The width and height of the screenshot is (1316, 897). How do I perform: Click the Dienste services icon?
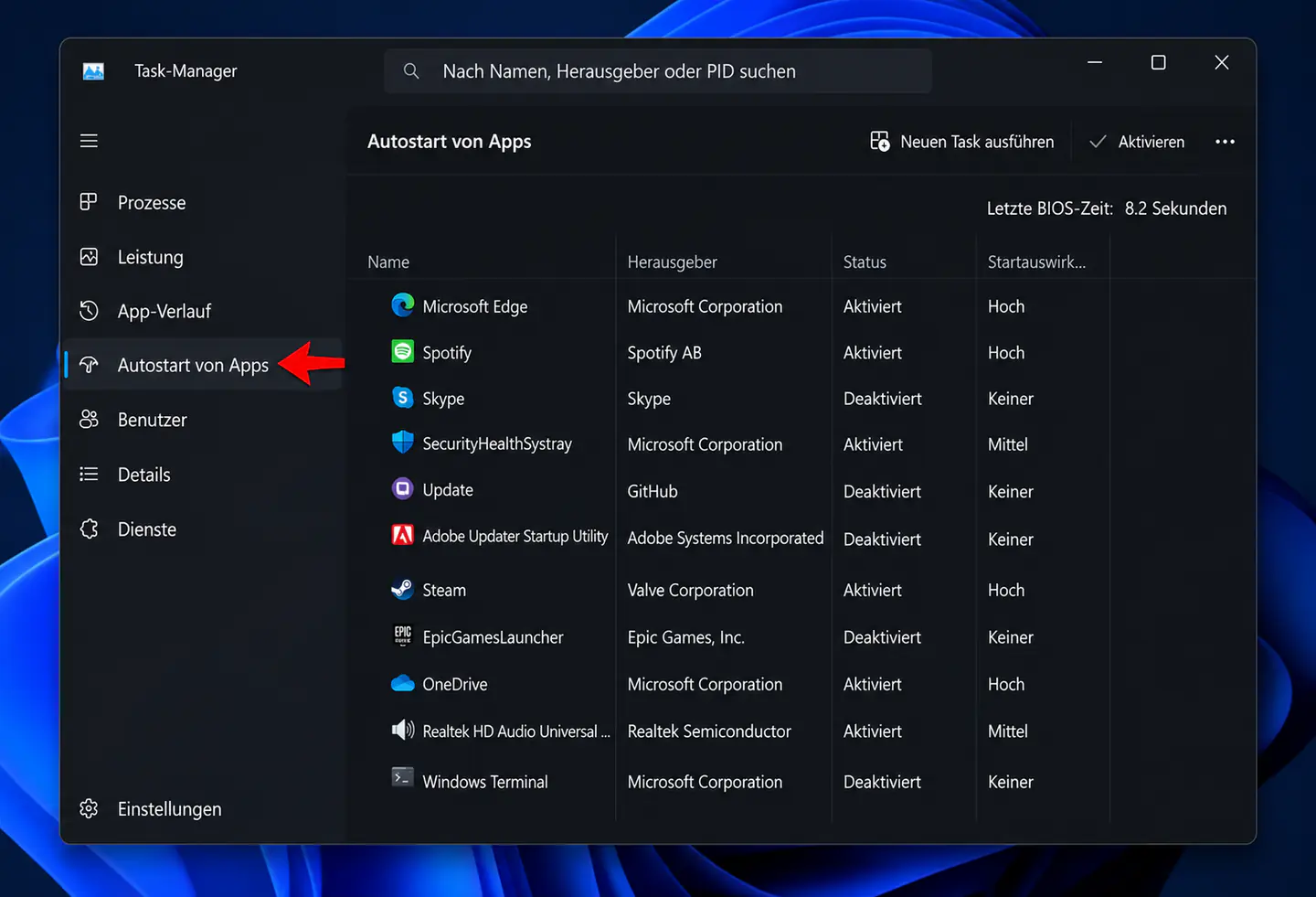(x=89, y=529)
